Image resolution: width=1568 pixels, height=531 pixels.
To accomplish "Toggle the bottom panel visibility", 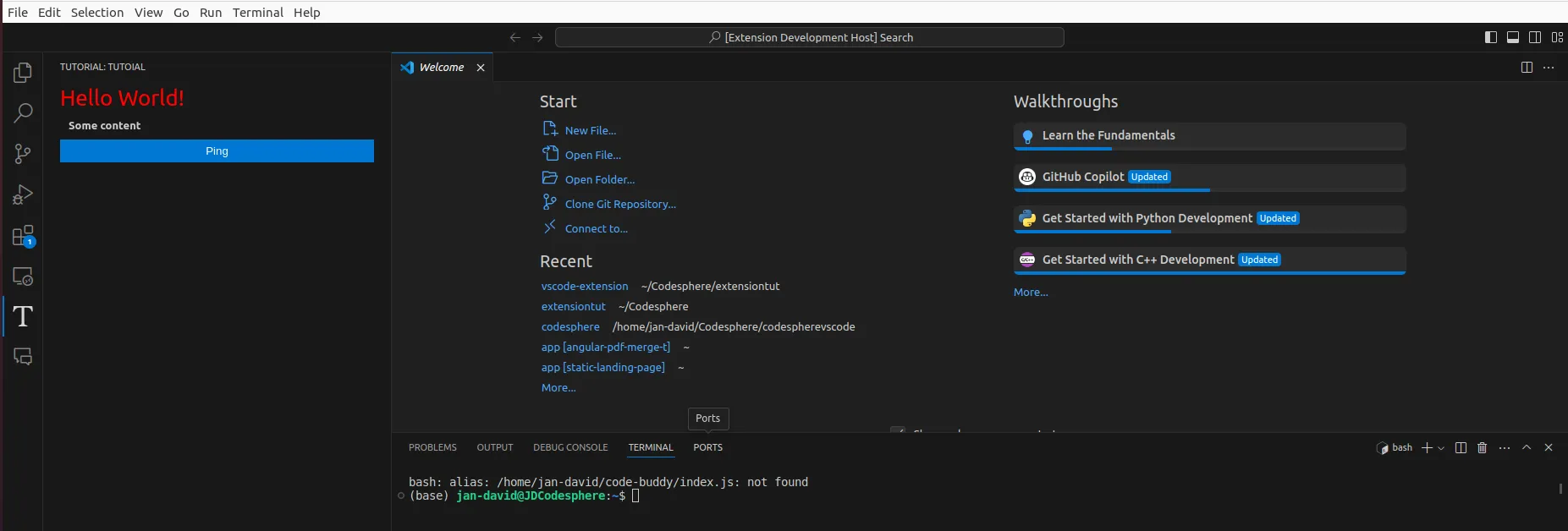I will 1513,37.
